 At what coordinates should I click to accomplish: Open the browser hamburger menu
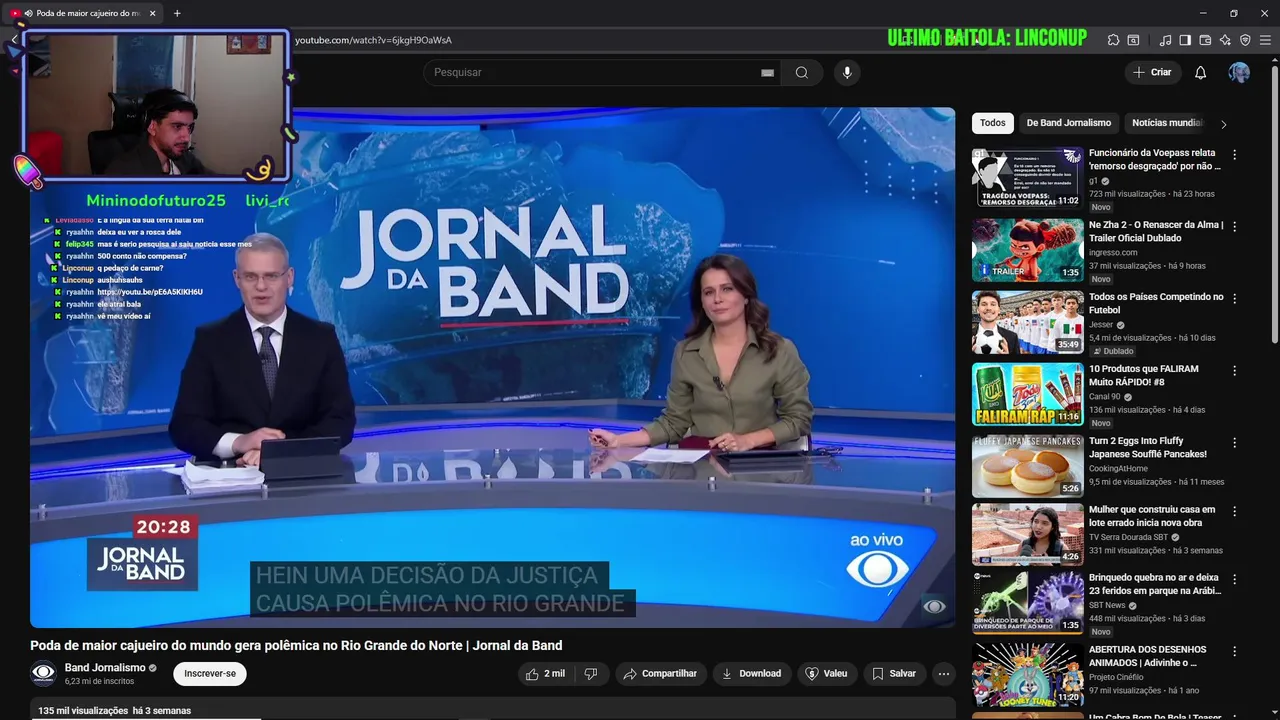click(x=1265, y=40)
